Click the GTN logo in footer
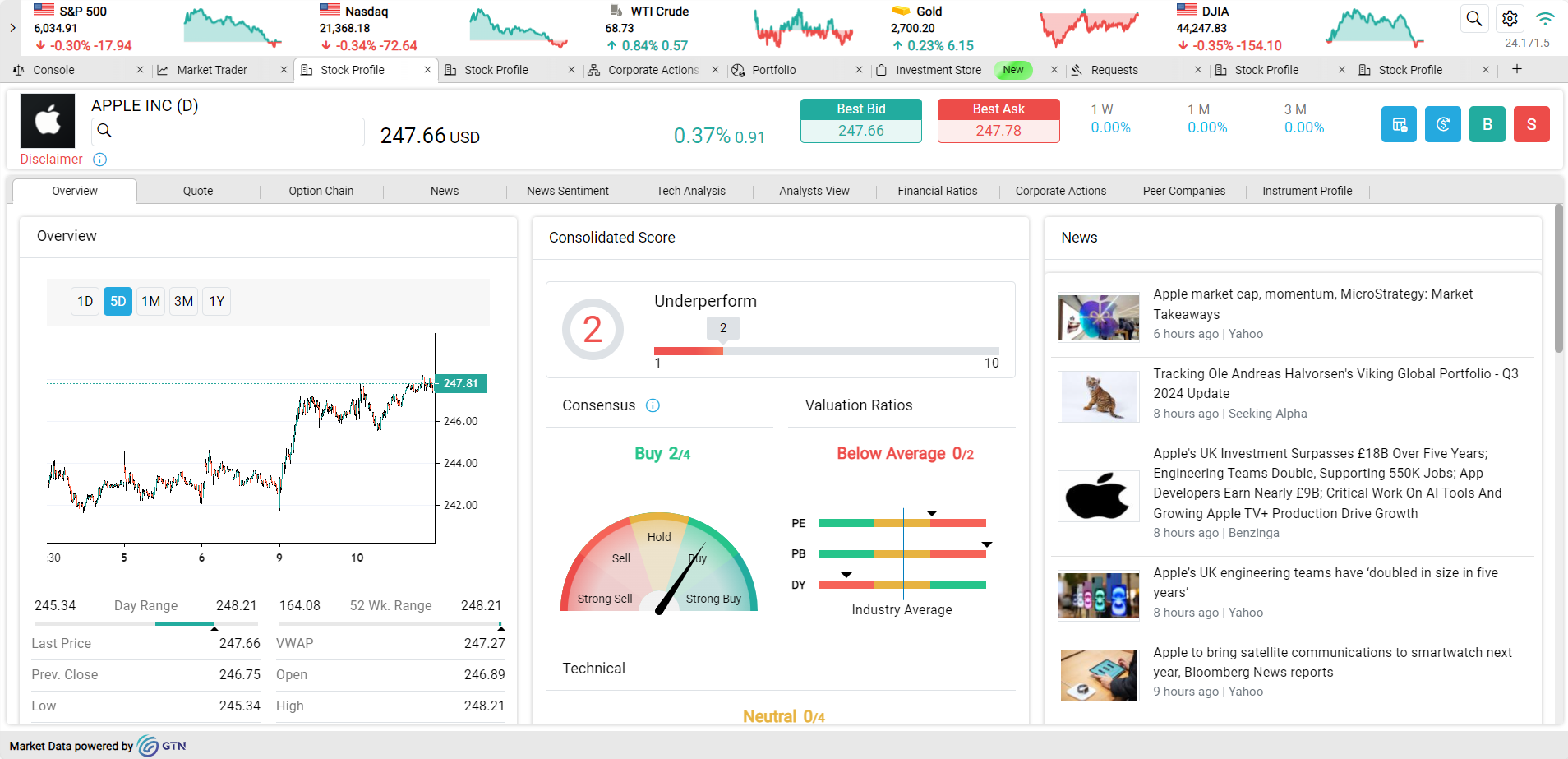 (162, 746)
